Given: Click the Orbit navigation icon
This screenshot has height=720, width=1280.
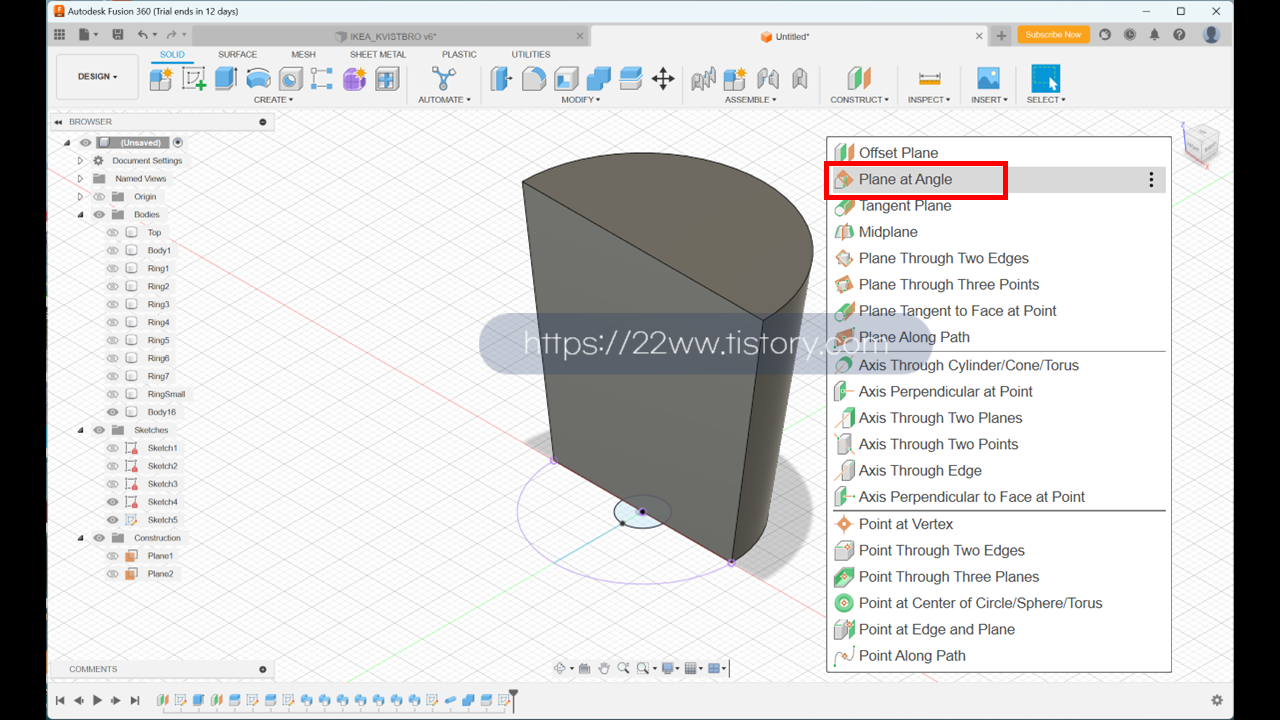Looking at the screenshot, I should pyautogui.click(x=560, y=668).
